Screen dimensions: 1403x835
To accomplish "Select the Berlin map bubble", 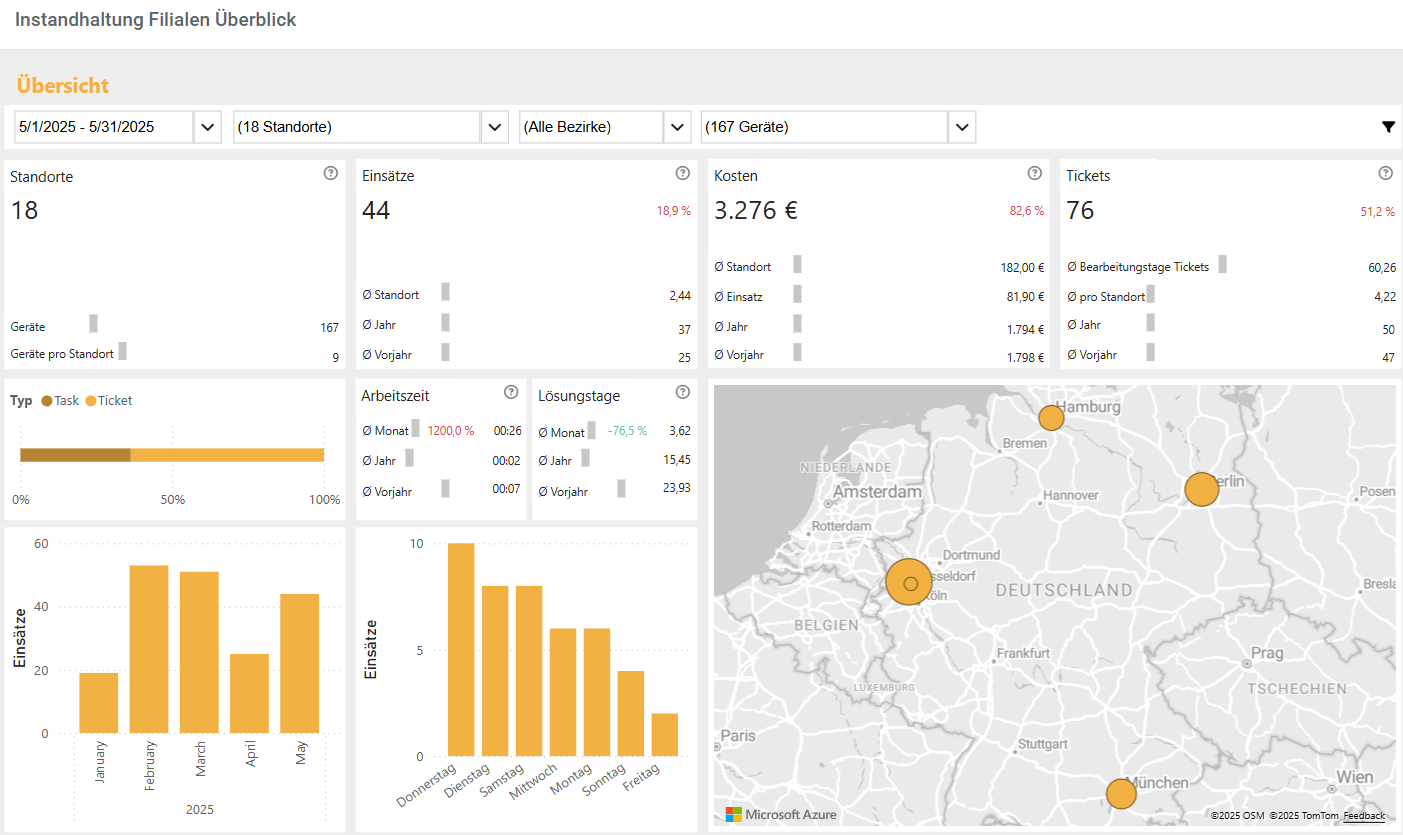I will point(1202,490).
